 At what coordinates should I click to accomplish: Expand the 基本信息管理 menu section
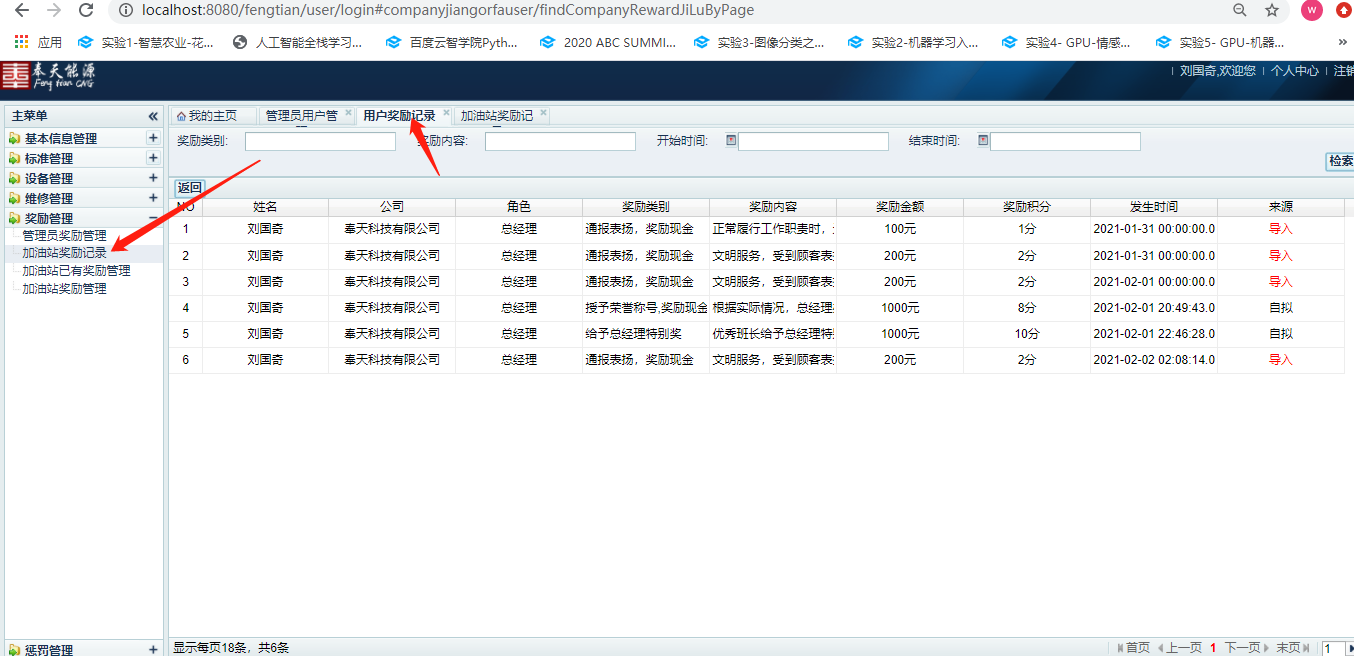tap(153, 138)
